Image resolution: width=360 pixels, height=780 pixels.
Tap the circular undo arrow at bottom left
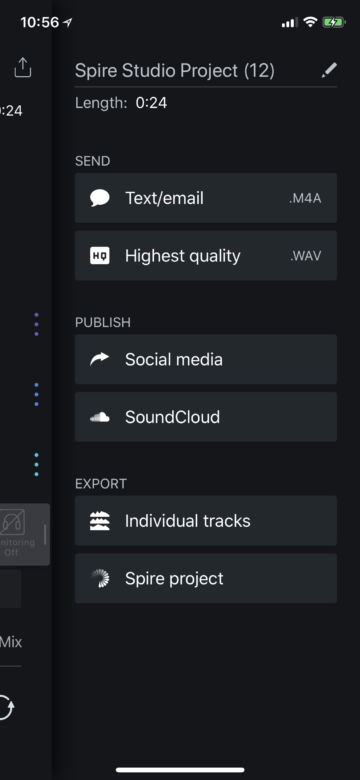[6, 707]
